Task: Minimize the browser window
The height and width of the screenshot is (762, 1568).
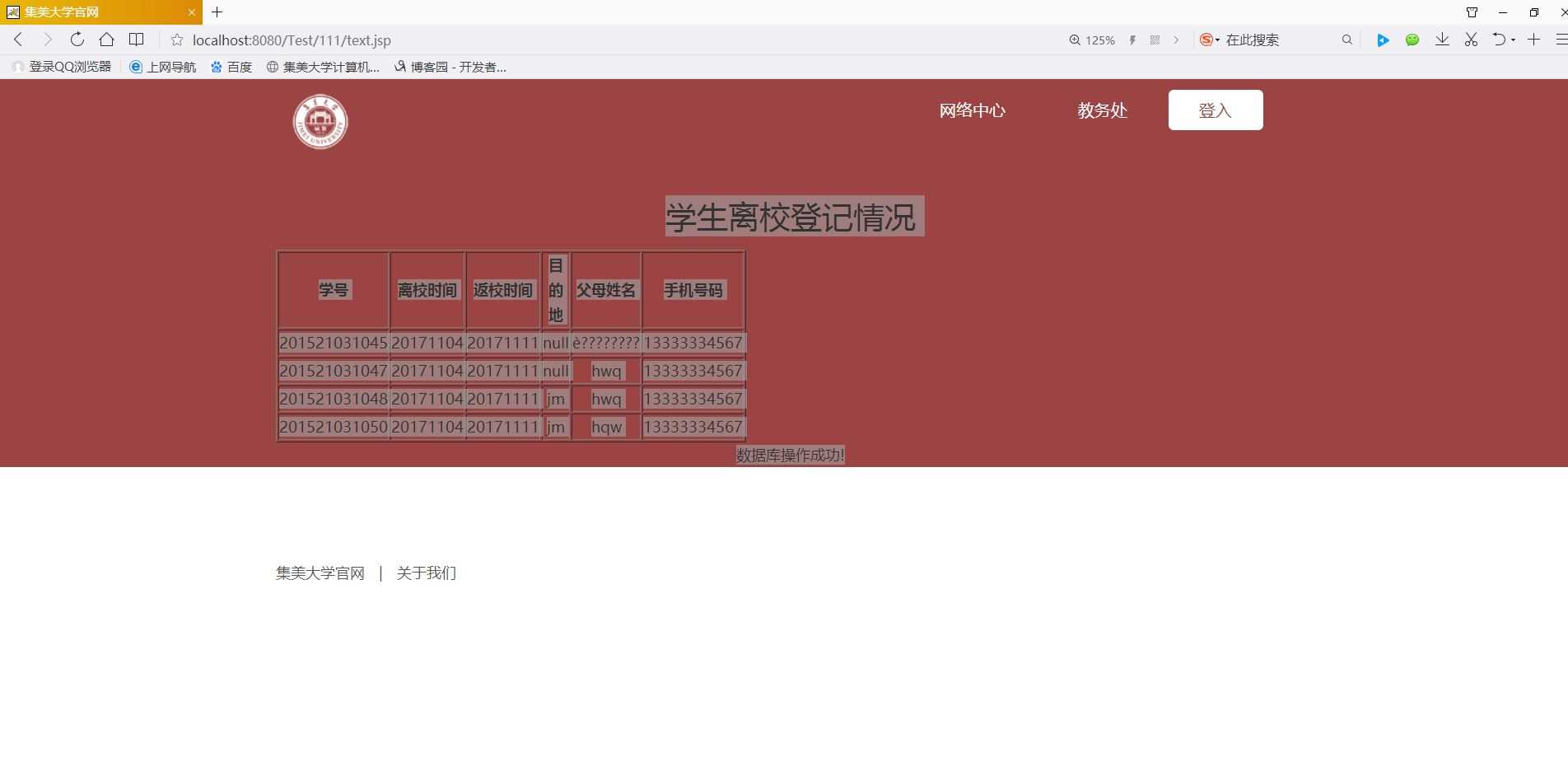Action: pyautogui.click(x=1503, y=12)
